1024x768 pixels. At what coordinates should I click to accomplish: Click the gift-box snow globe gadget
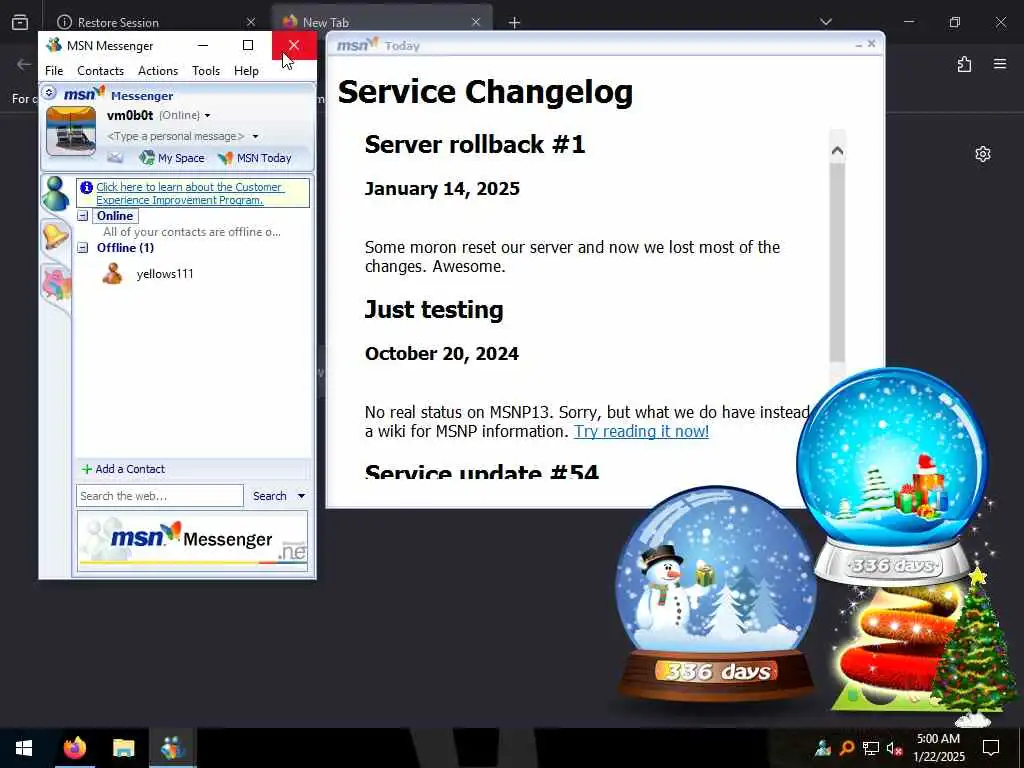pyautogui.click(x=892, y=476)
